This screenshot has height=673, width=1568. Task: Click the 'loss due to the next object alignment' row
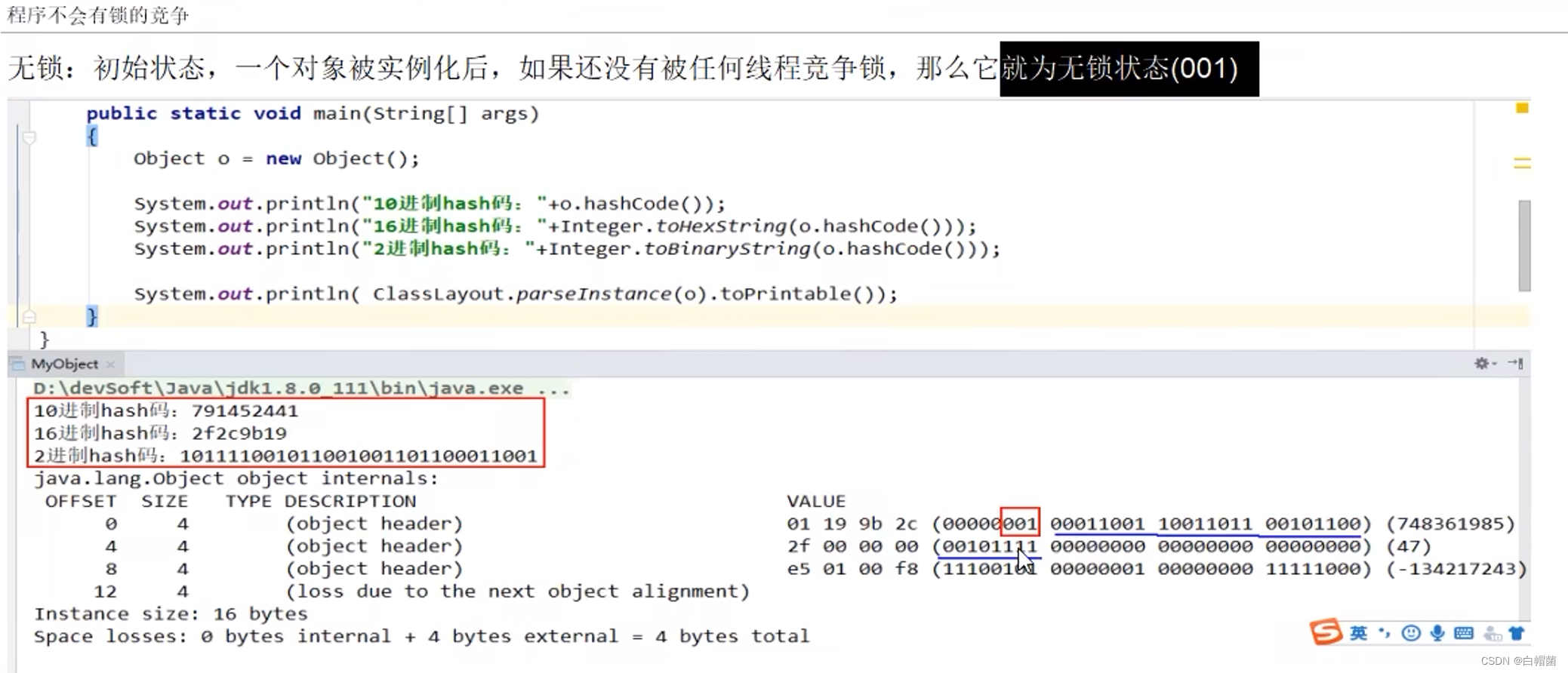(x=517, y=592)
